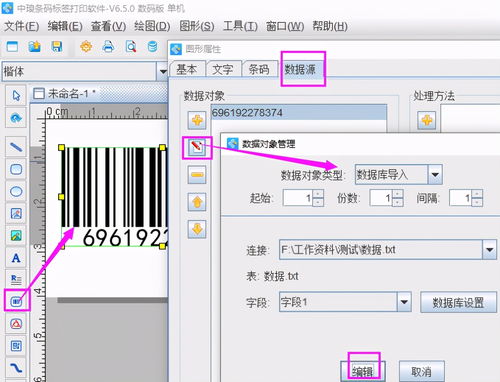Add a new data object plus icon
Viewport: 500px width, 382px height.
click(197, 120)
